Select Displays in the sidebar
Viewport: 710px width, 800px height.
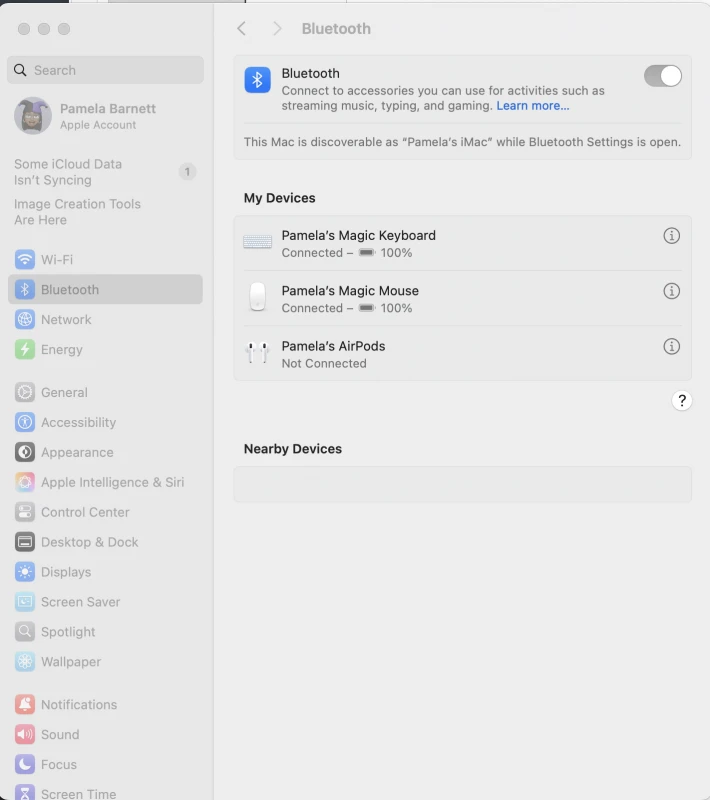105,572
